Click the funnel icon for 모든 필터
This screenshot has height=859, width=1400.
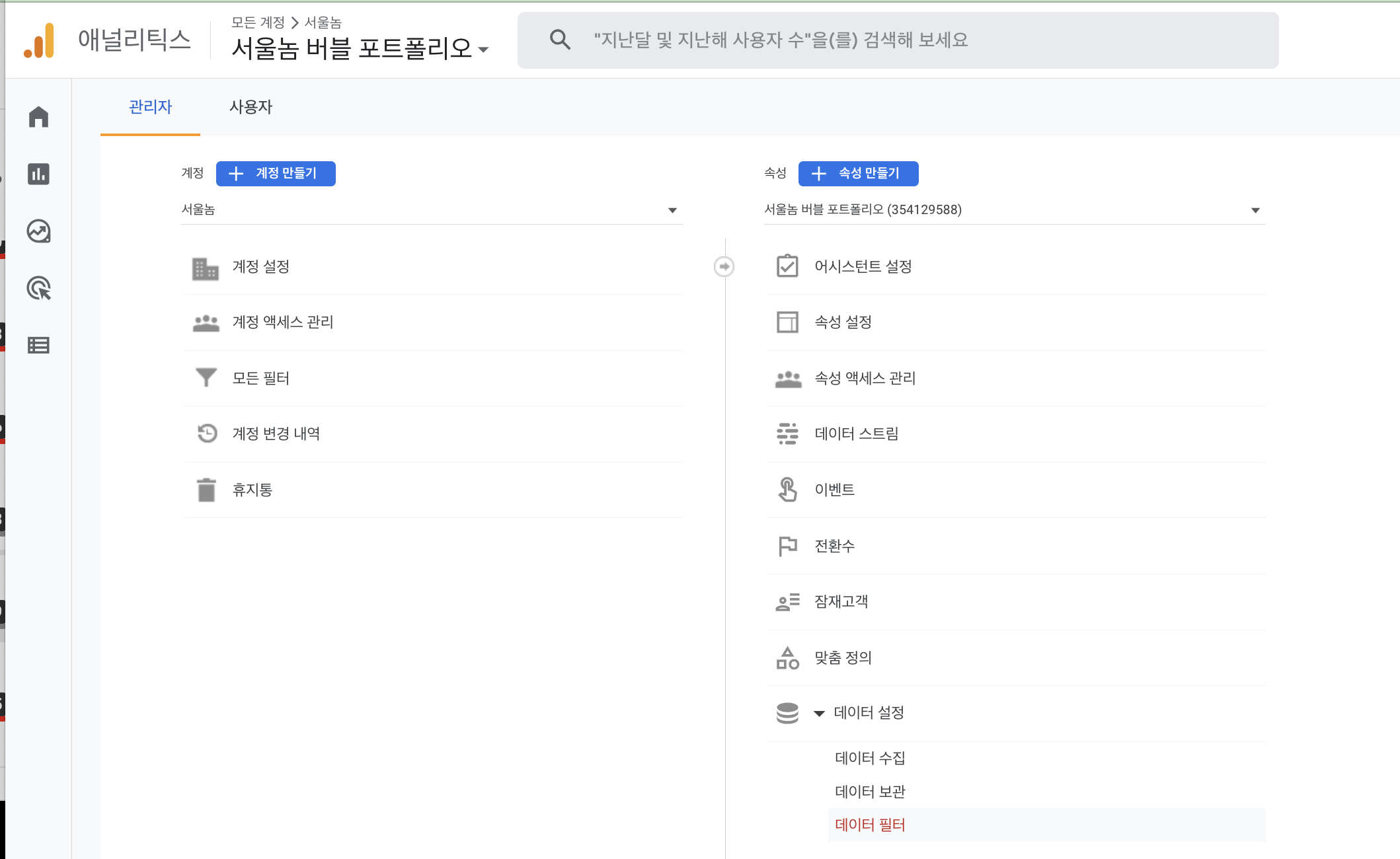(x=206, y=377)
